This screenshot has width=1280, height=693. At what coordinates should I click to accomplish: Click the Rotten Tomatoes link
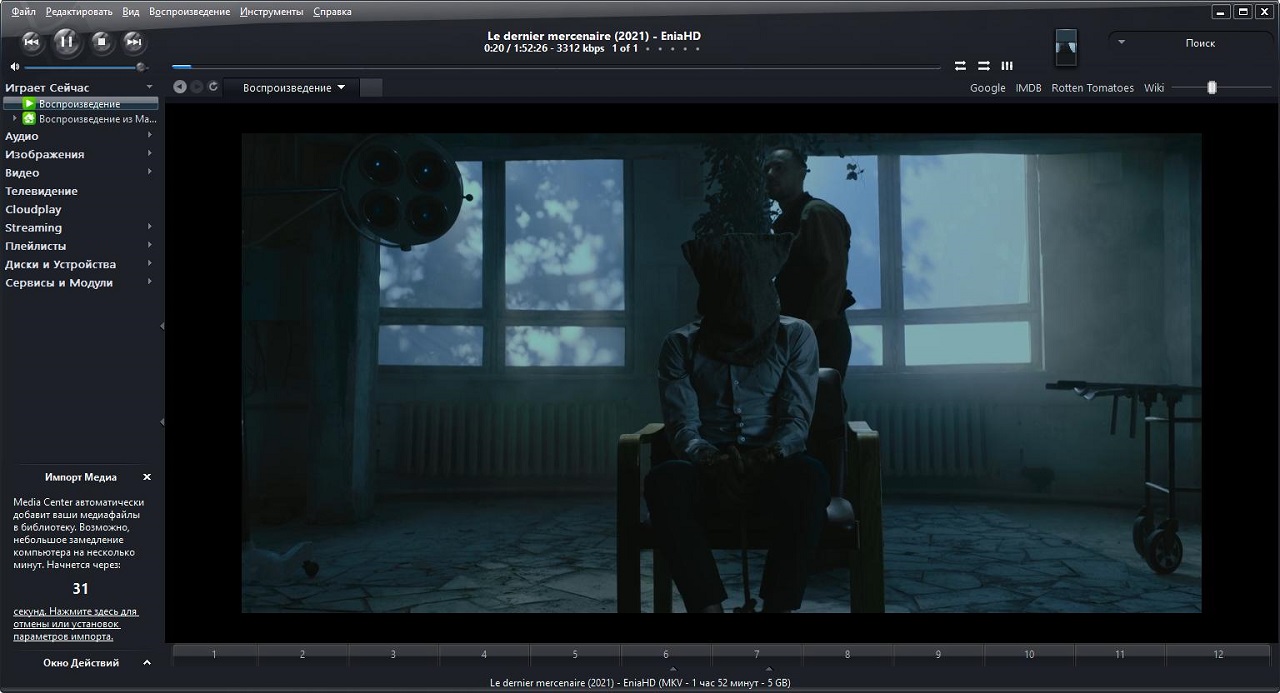[1092, 88]
